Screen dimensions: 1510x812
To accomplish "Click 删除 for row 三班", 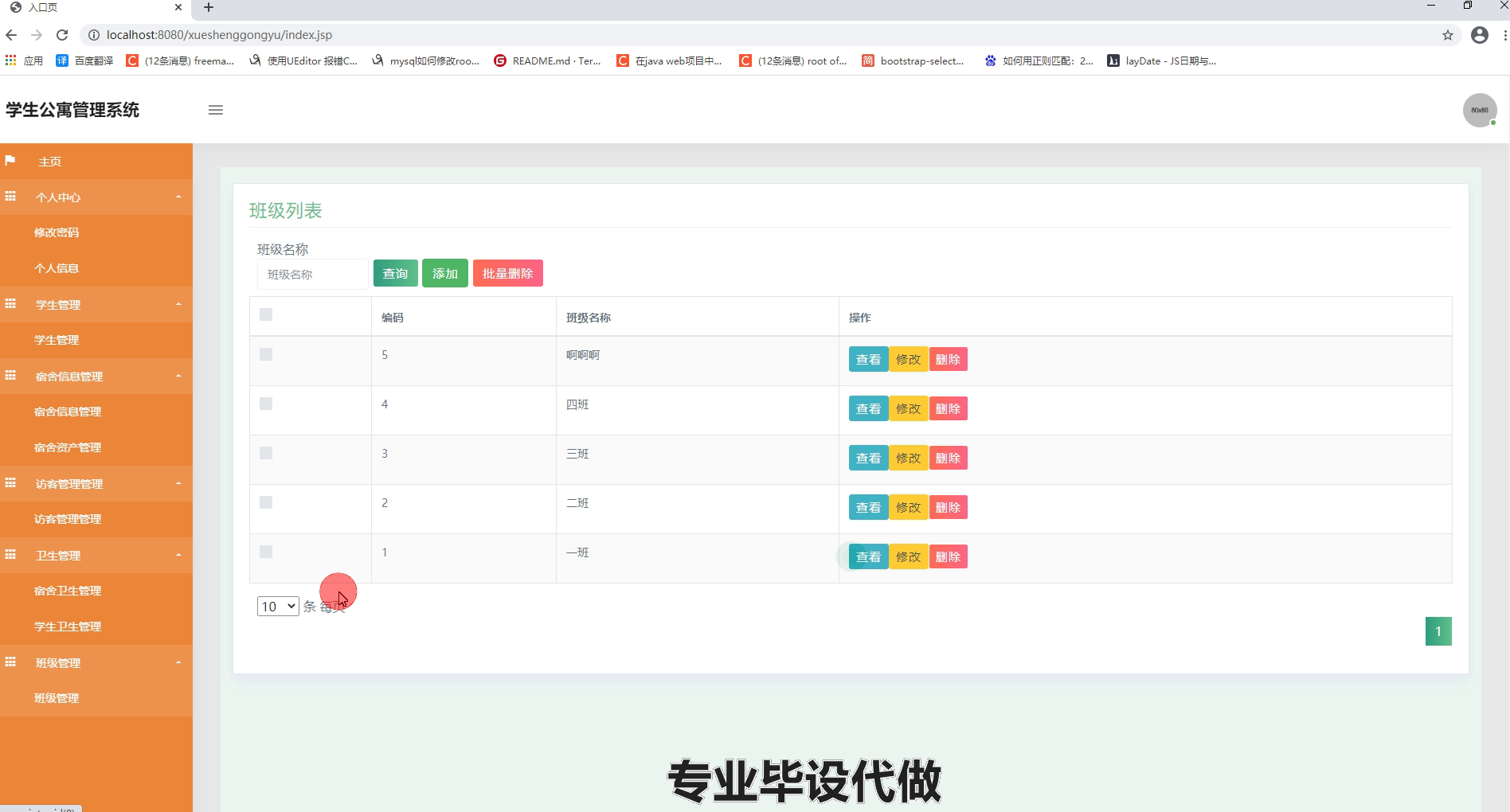I will [x=948, y=458].
